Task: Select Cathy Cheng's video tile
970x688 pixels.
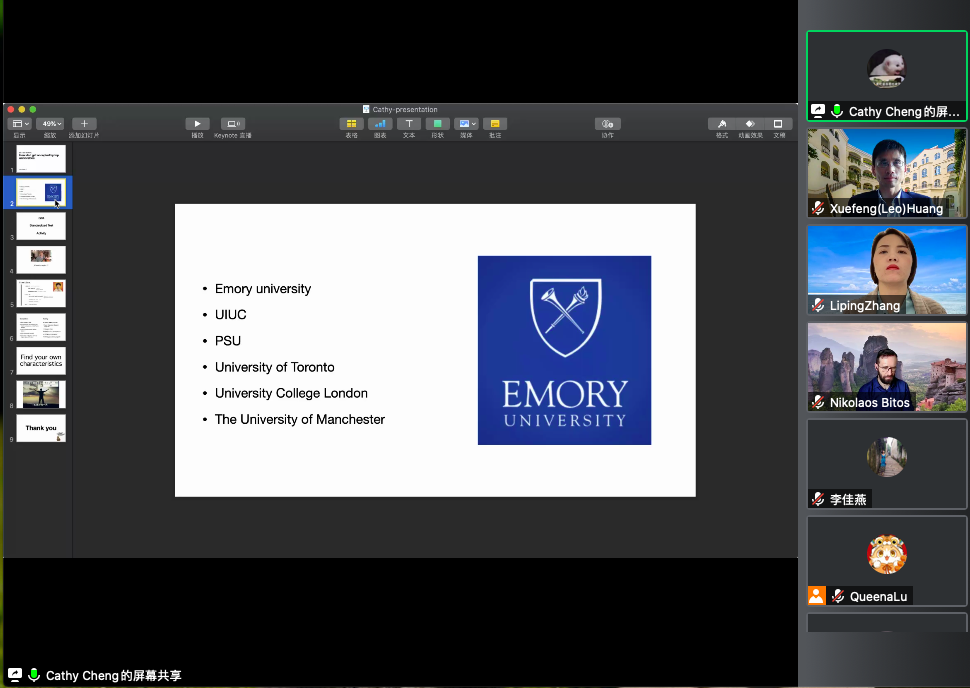Action: pyautogui.click(x=886, y=75)
